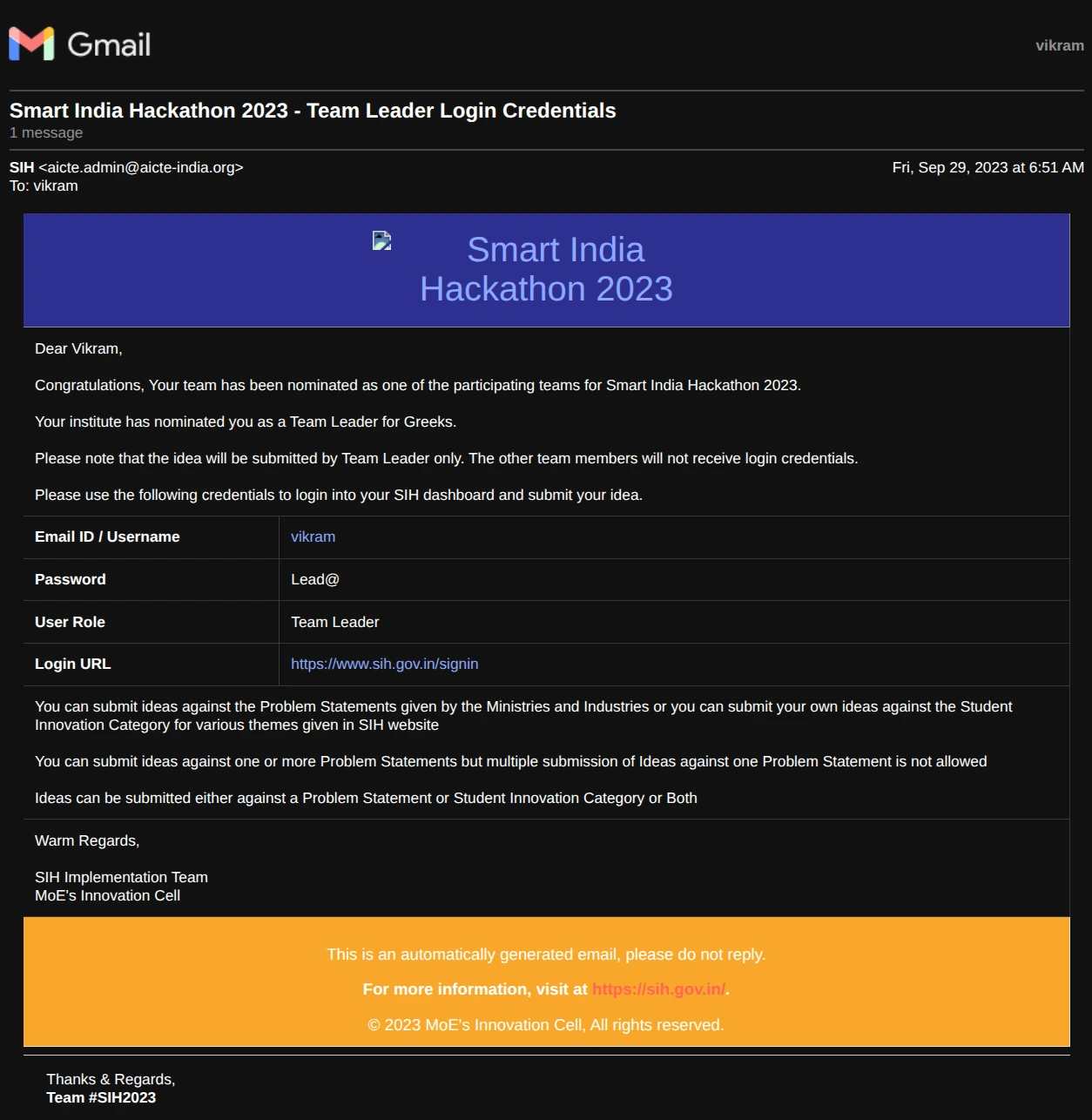Click the Lead@ password value
Viewport: 1092px width, 1120px height.
pos(314,579)
